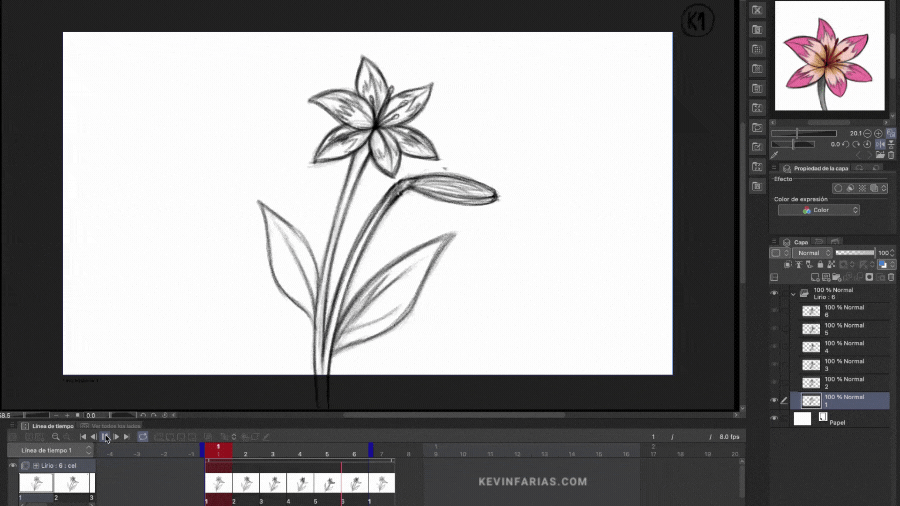Apply border effect in layer property

[x=839, y=188]
